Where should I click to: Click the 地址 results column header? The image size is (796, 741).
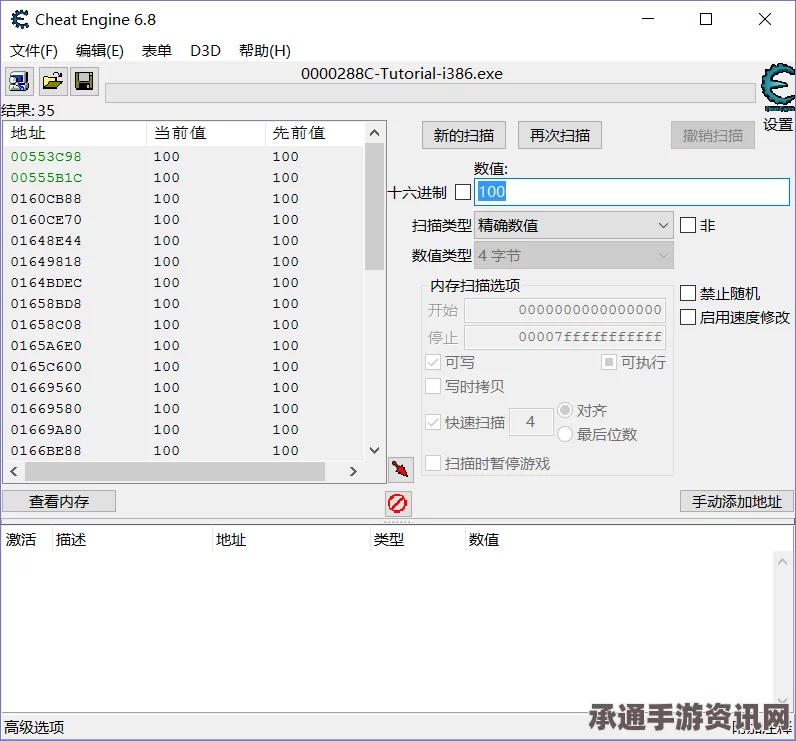(75, 133)
